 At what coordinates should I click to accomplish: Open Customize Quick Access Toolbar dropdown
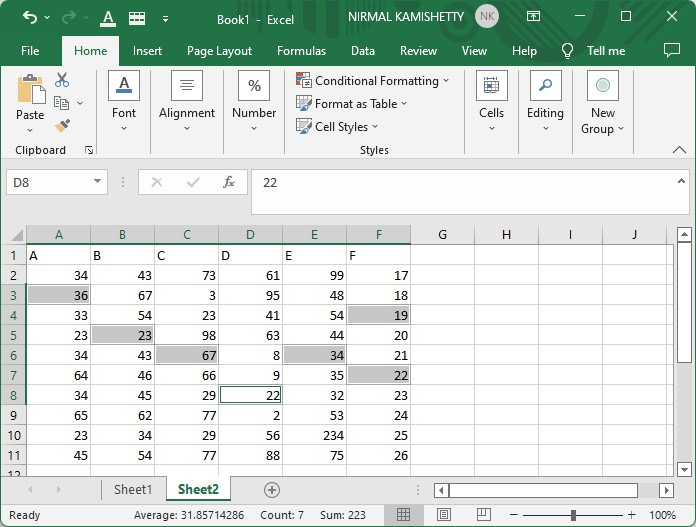pyautogui.click(x=165, y=19)
